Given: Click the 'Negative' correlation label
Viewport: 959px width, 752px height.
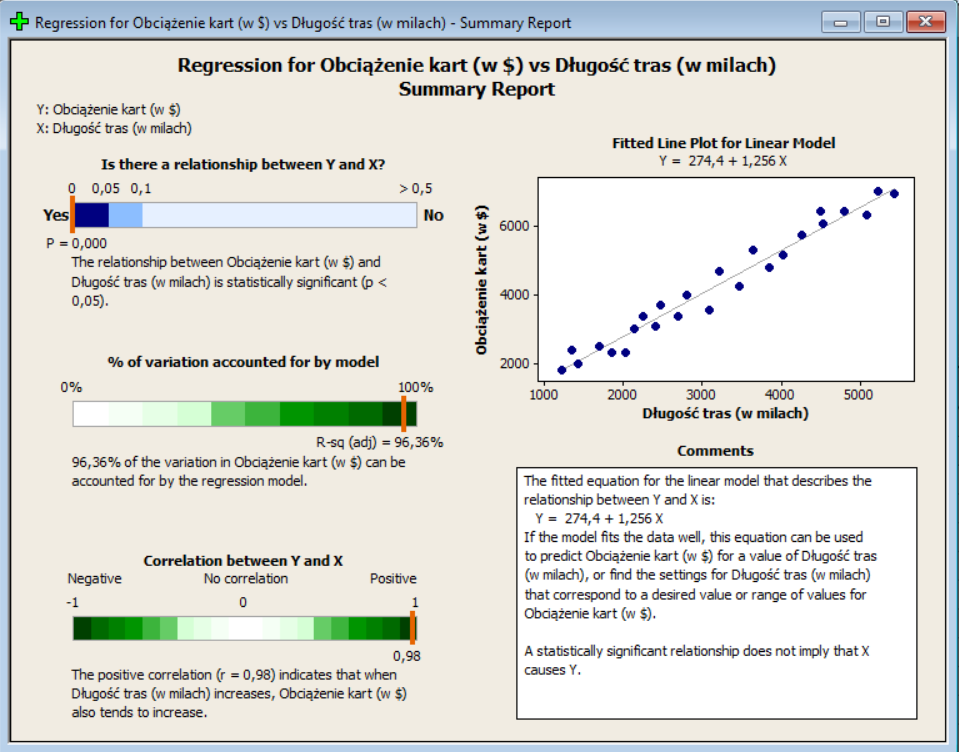Looking at the screenshot, I should pyautogui.click(x=94, y=578).
